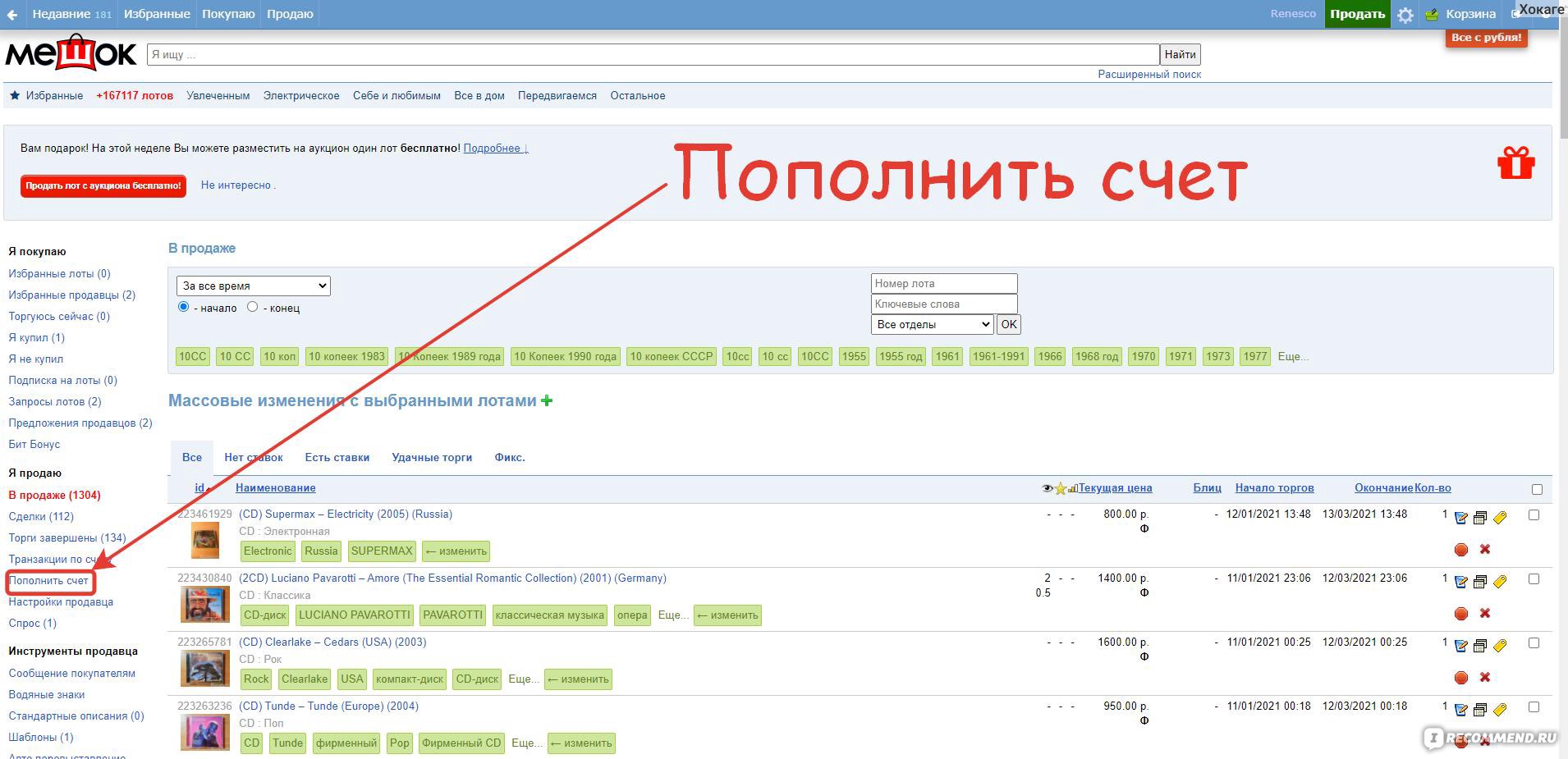Open price tag for Tunde lot
The width and height of the screenshot is (1568, 759).
pyautogui.click(x=1500, y=710)
